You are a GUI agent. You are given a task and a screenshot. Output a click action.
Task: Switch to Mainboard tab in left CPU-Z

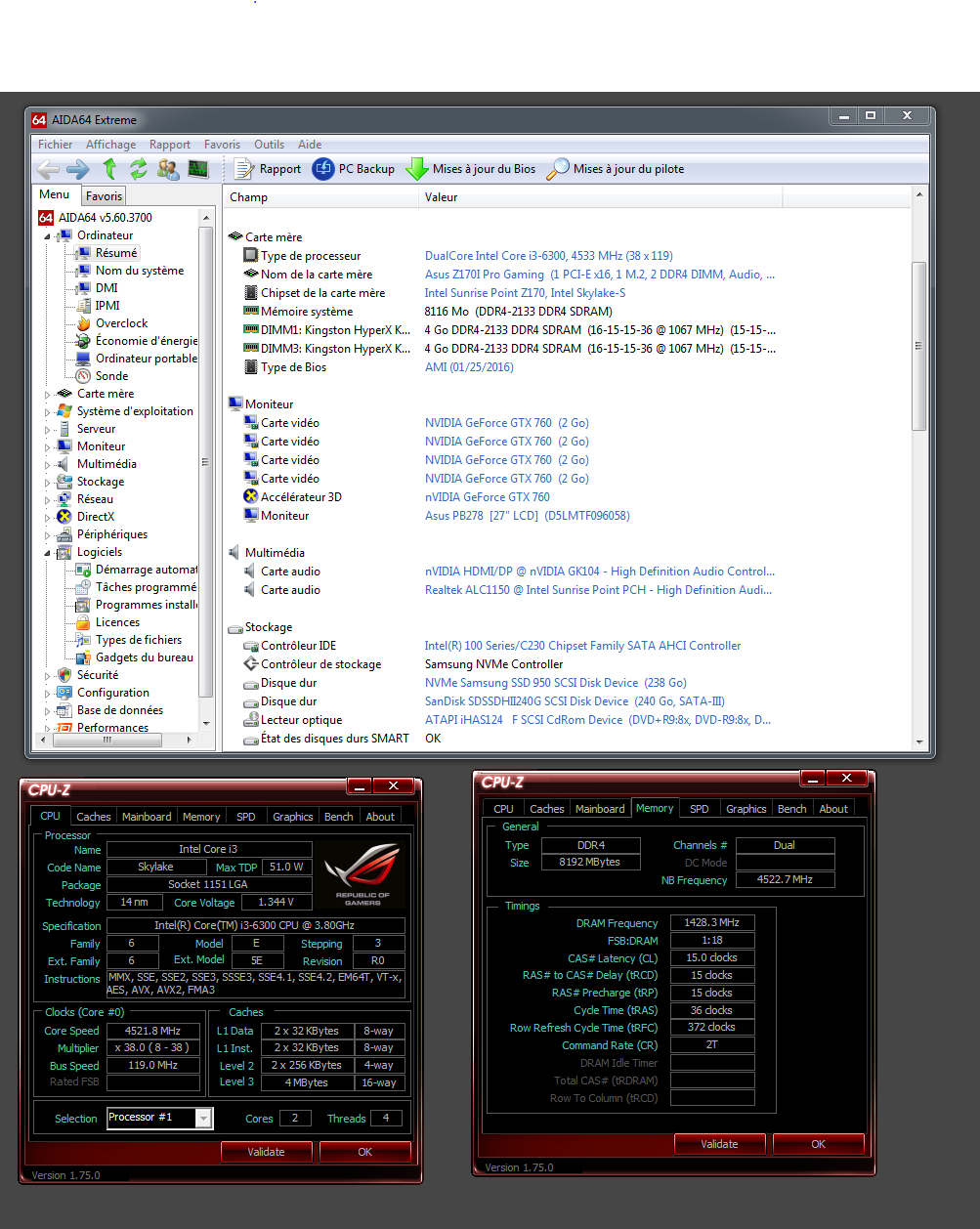[147, 817]
